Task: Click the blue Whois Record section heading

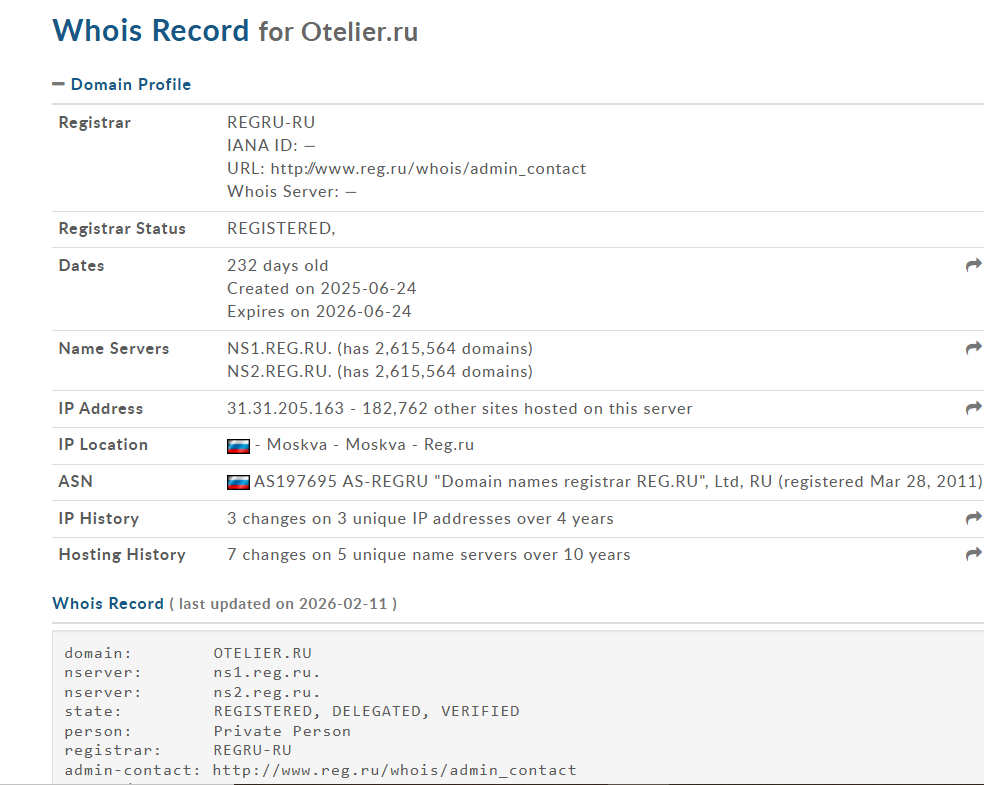Action: click(x=108, y=604)
